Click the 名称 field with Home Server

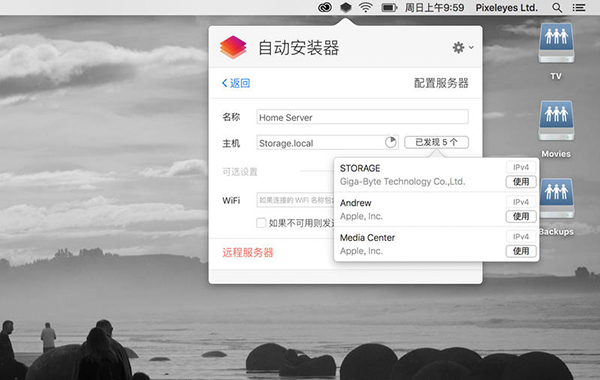tap(362, 117)
